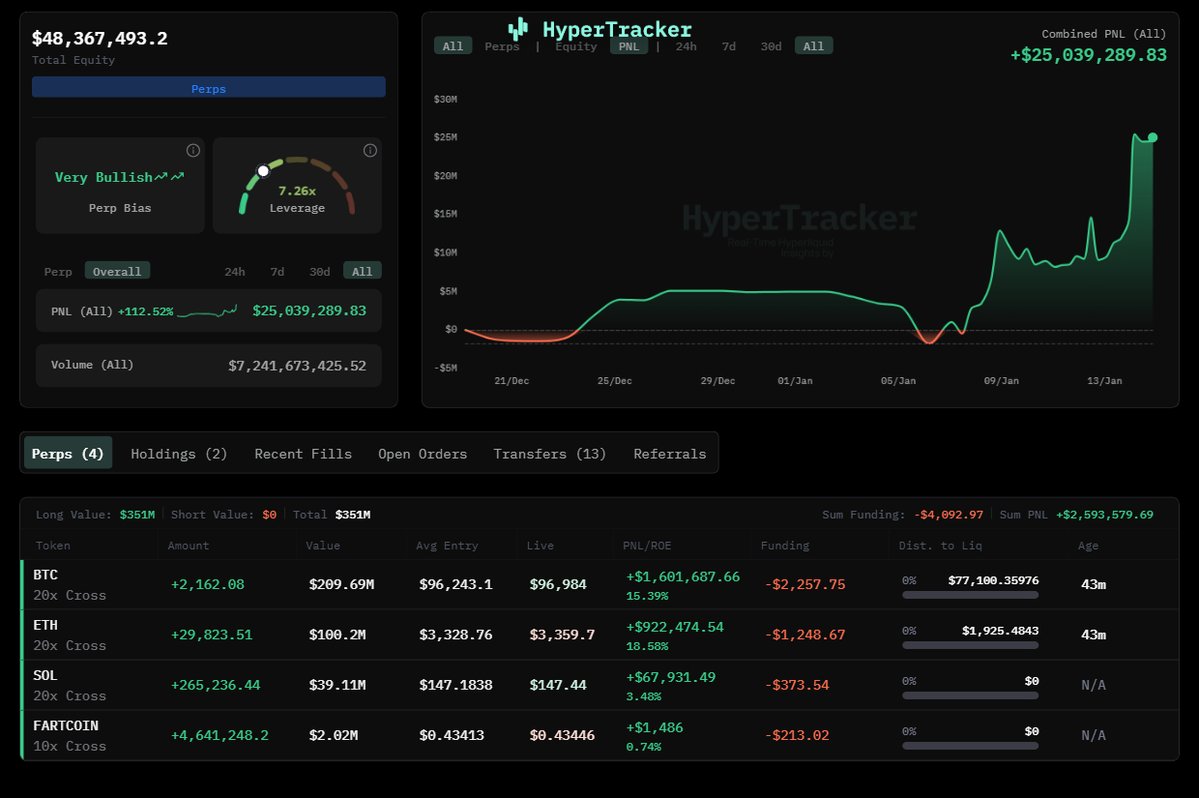The height and width of the screenshot is (798, 1199).
Task: Select the chart's All timeframe
Action: pos(814,46)
